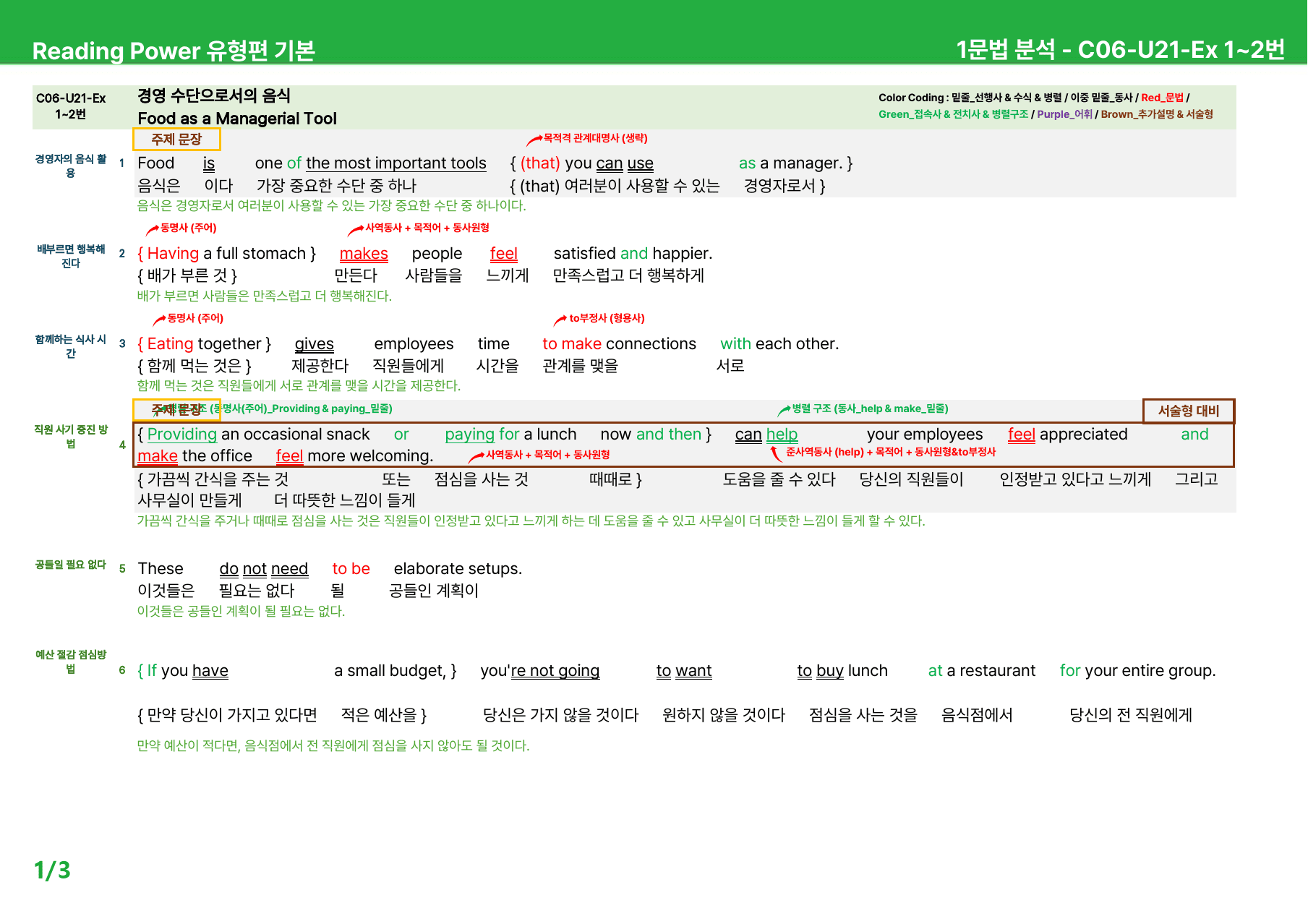
Task: Click 'as a manager.' in sentence 1
Action: (x=790, y=163)
